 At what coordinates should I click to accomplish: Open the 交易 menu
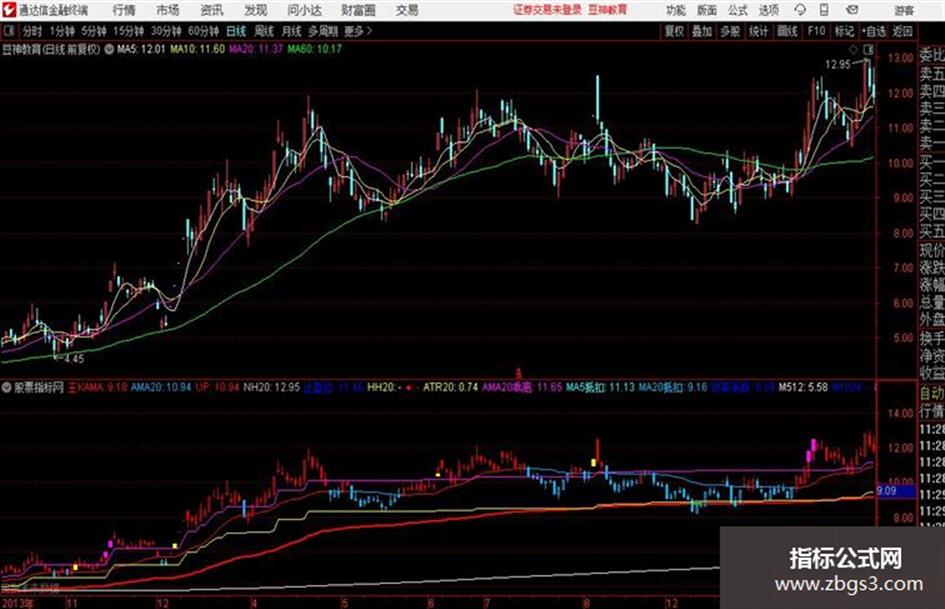407,10
